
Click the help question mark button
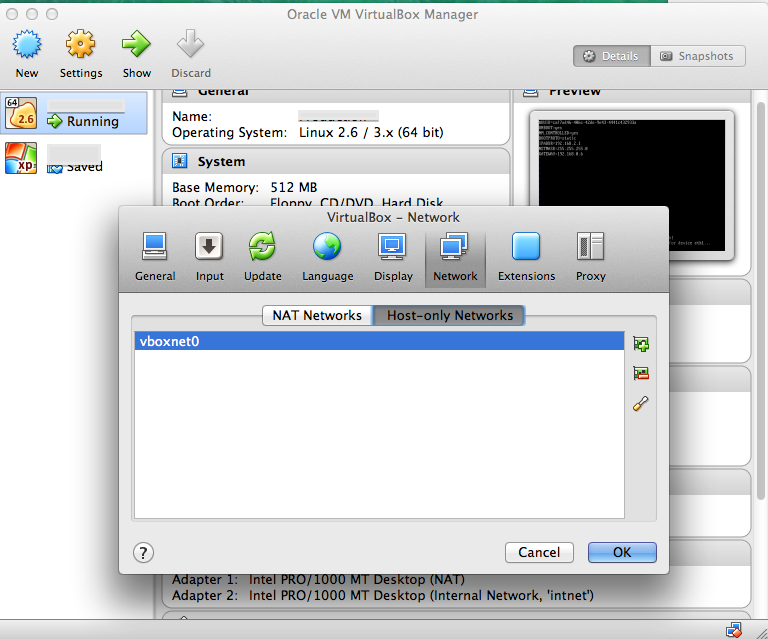click(143, 553)
